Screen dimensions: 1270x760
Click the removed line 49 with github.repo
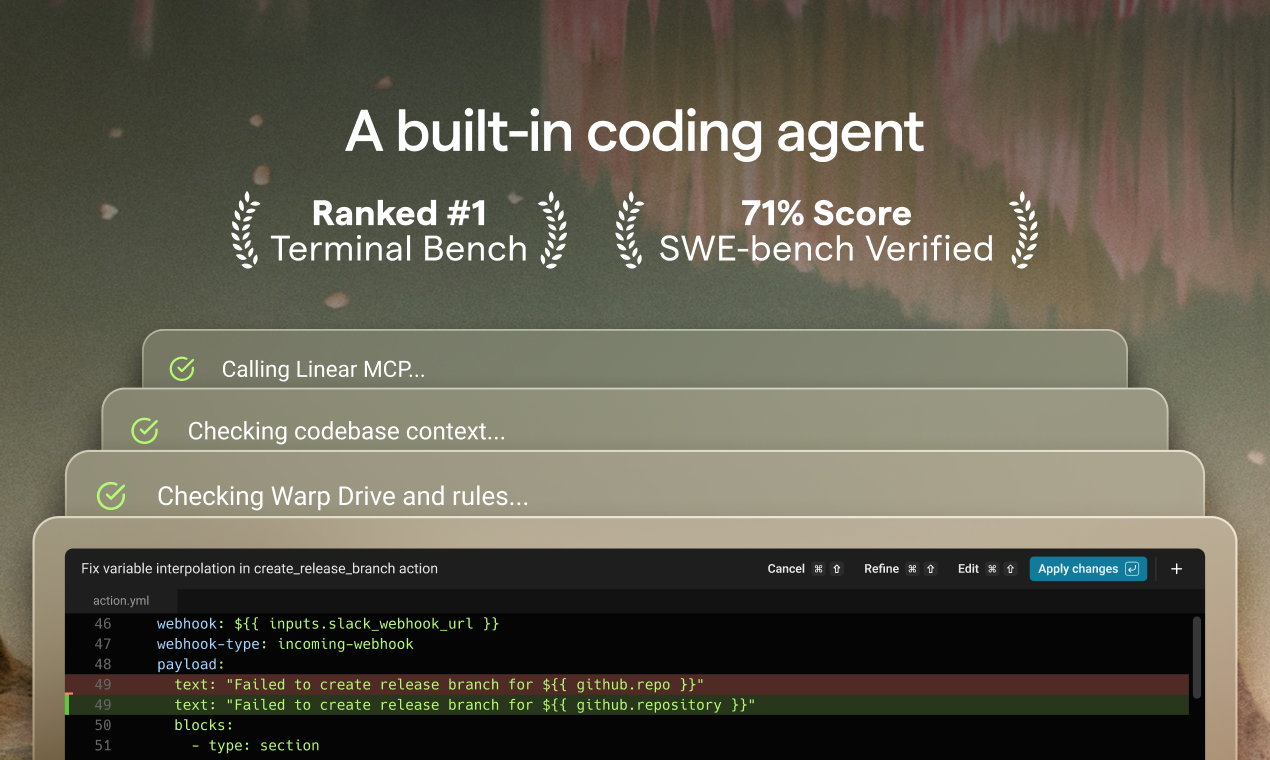pos(439,685)
